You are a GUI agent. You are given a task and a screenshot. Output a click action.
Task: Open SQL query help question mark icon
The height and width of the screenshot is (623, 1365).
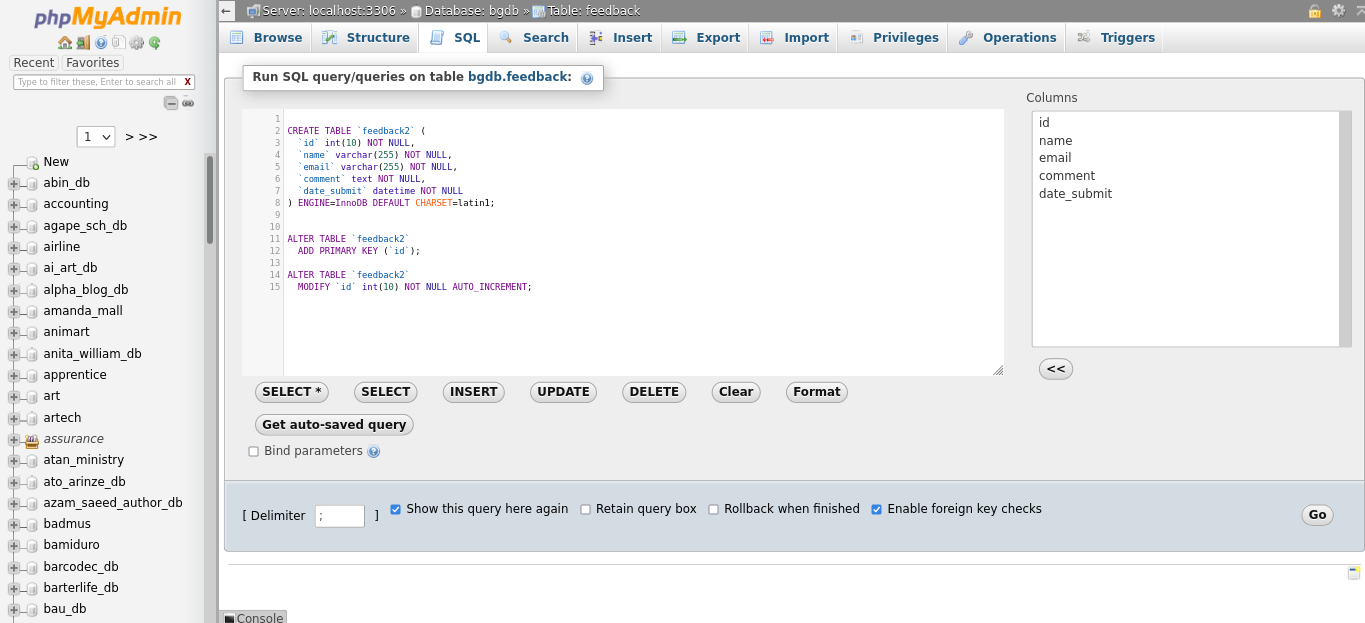coord(587,78)
